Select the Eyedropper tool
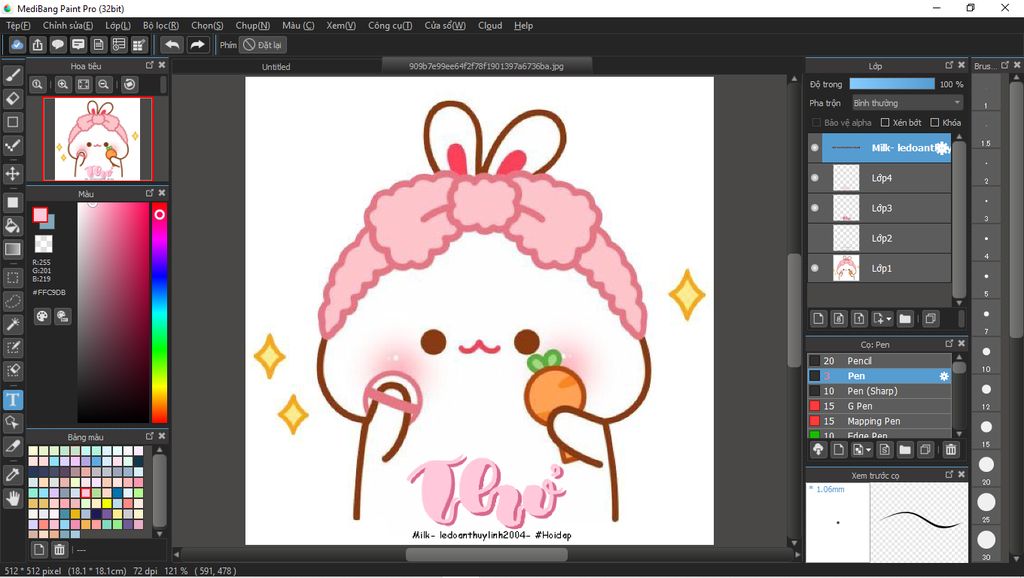 [x=12, y=475]
